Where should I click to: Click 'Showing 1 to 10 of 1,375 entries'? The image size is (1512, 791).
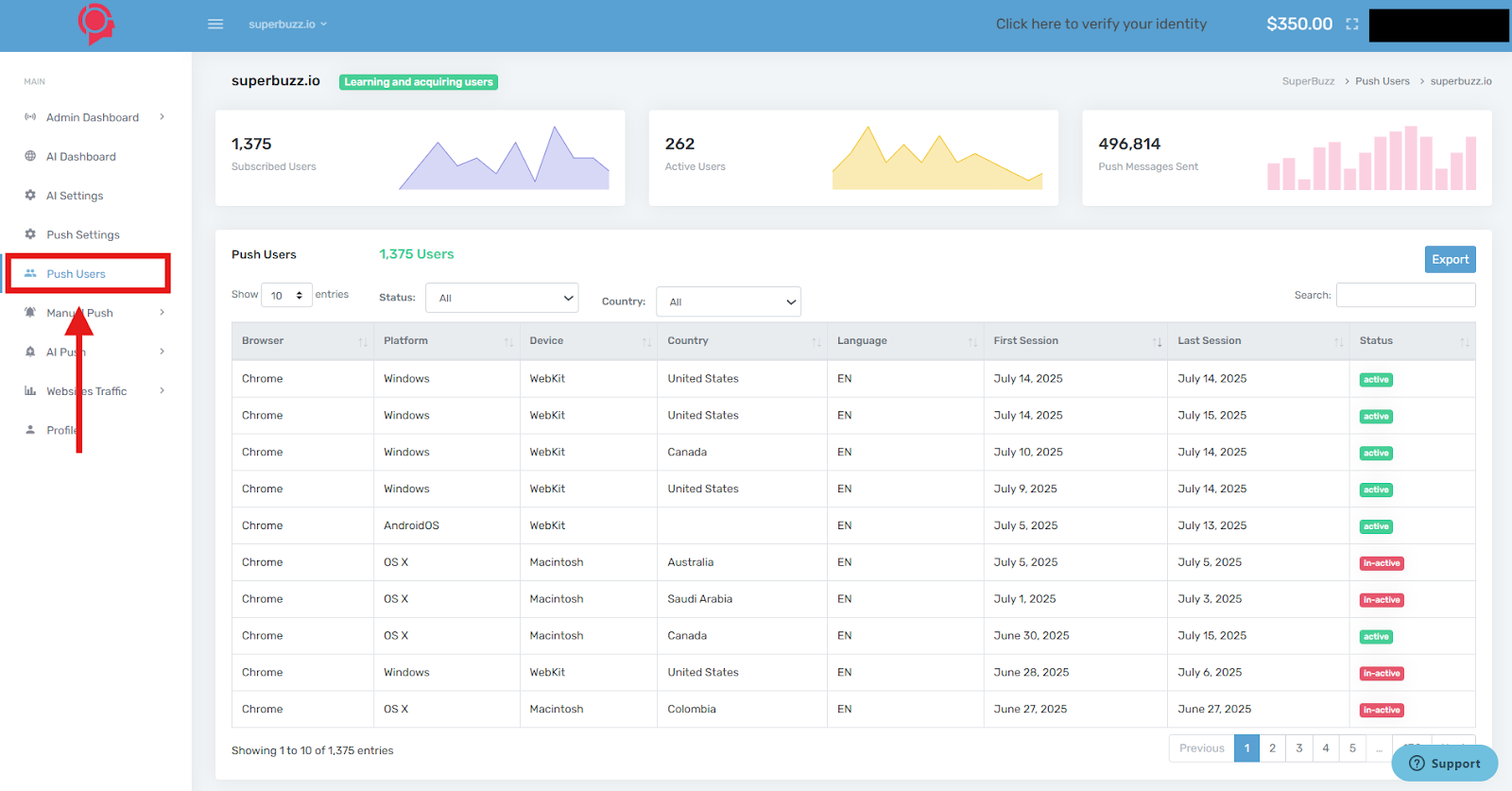(x=312, y=750)
